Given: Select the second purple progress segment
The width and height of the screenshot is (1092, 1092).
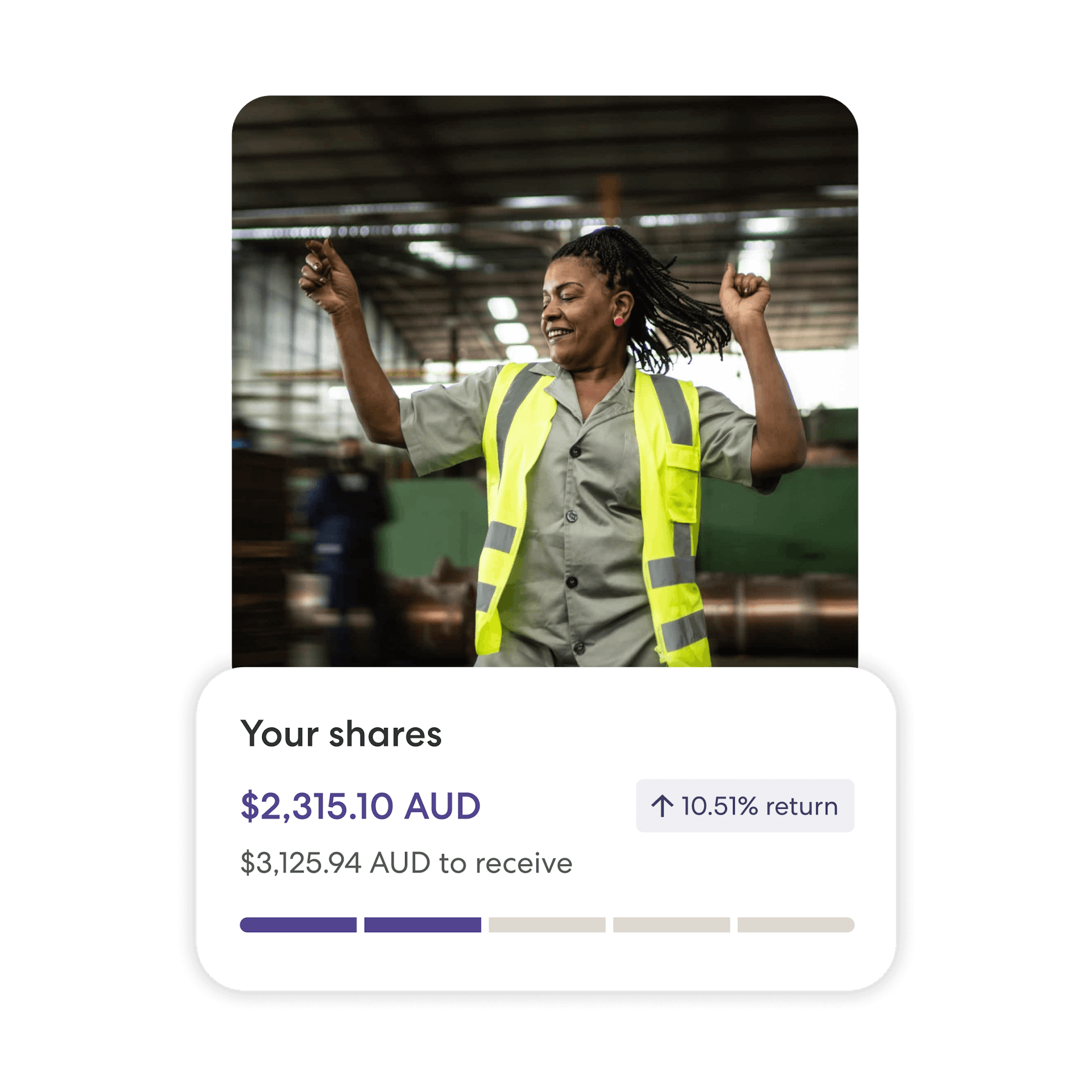Looking at the screenshot, I should (x=423, y=925).
